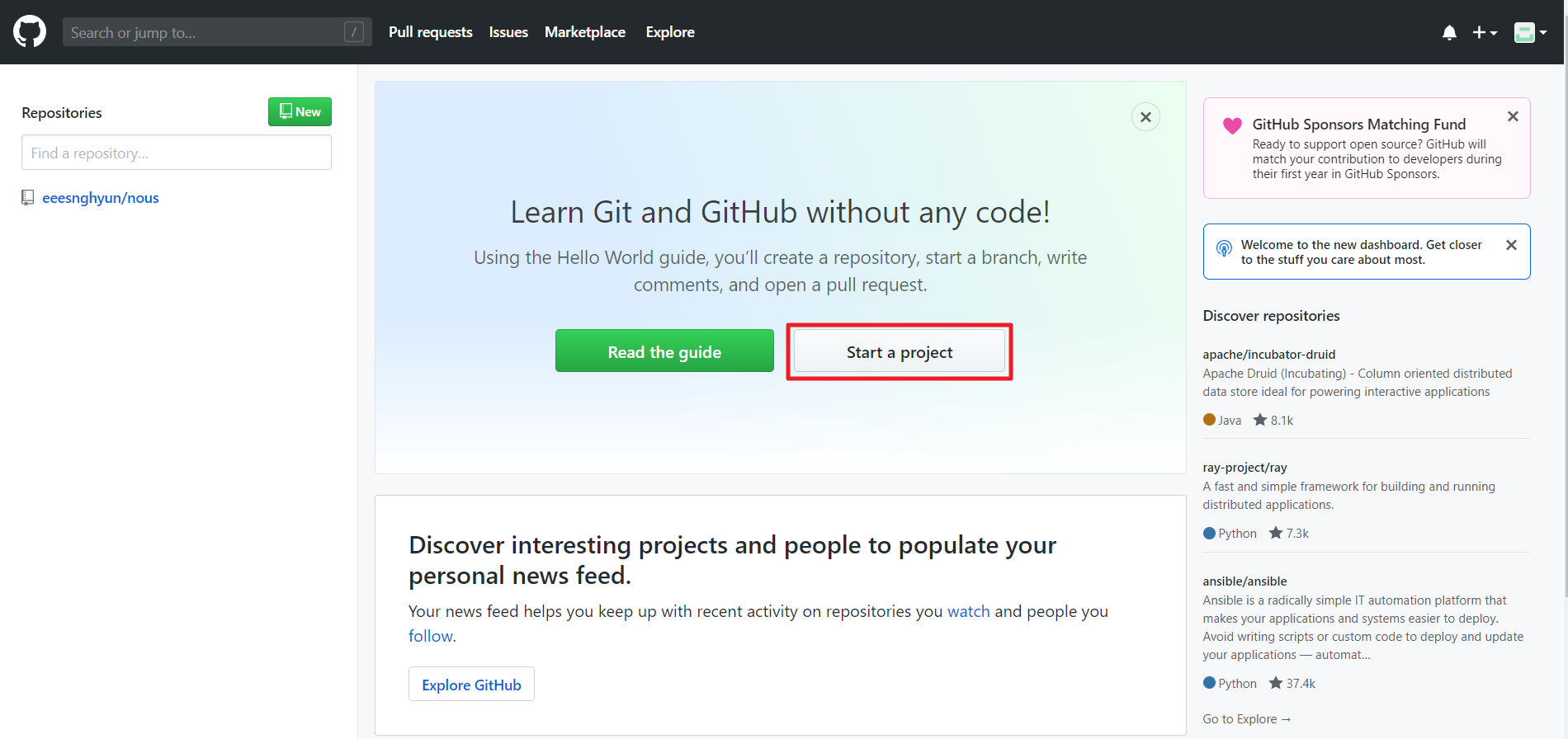Viewport: 1568px width, 739px height.
Task: Close the new dashboard welcome notice
Action: pos(1511,245)
